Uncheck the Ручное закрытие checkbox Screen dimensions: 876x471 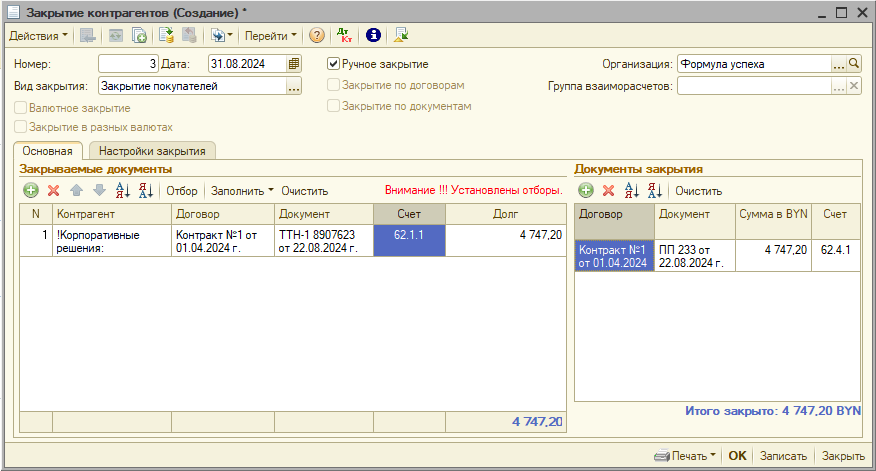coord(334,64)
